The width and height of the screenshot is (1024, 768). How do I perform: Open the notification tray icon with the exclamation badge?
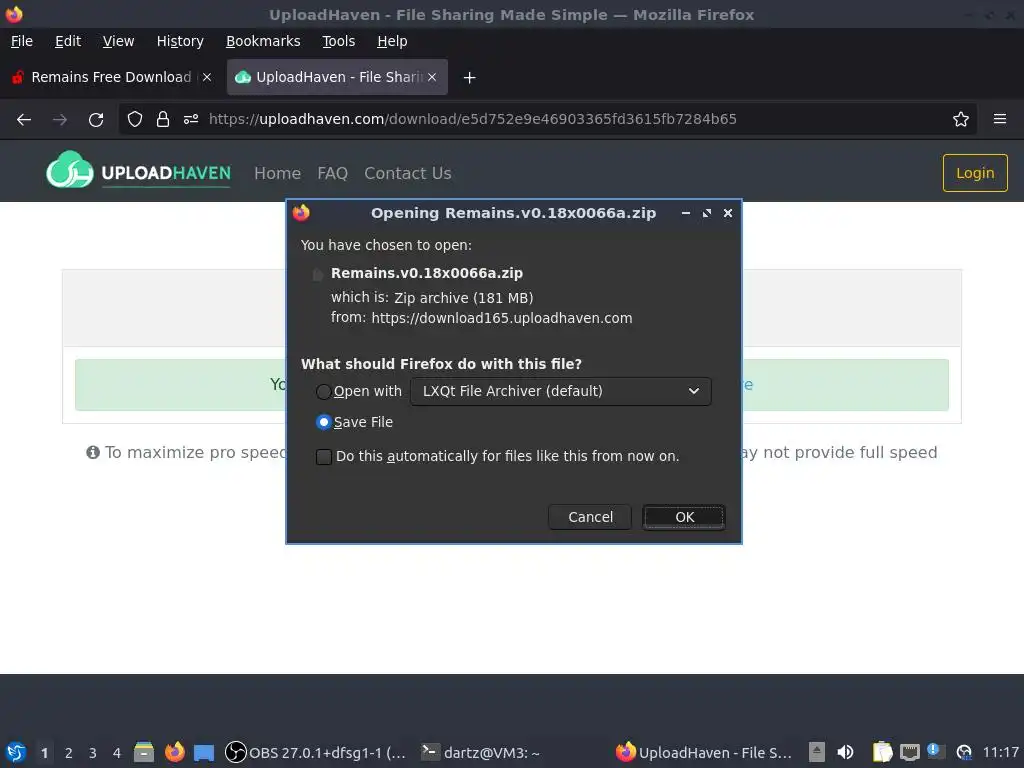click(936, 751)
